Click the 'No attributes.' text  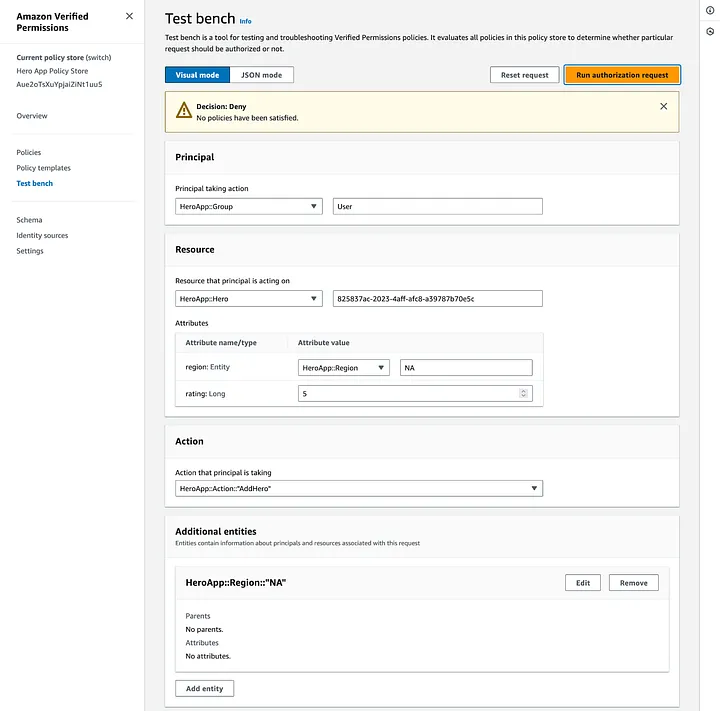click(208, 656)
